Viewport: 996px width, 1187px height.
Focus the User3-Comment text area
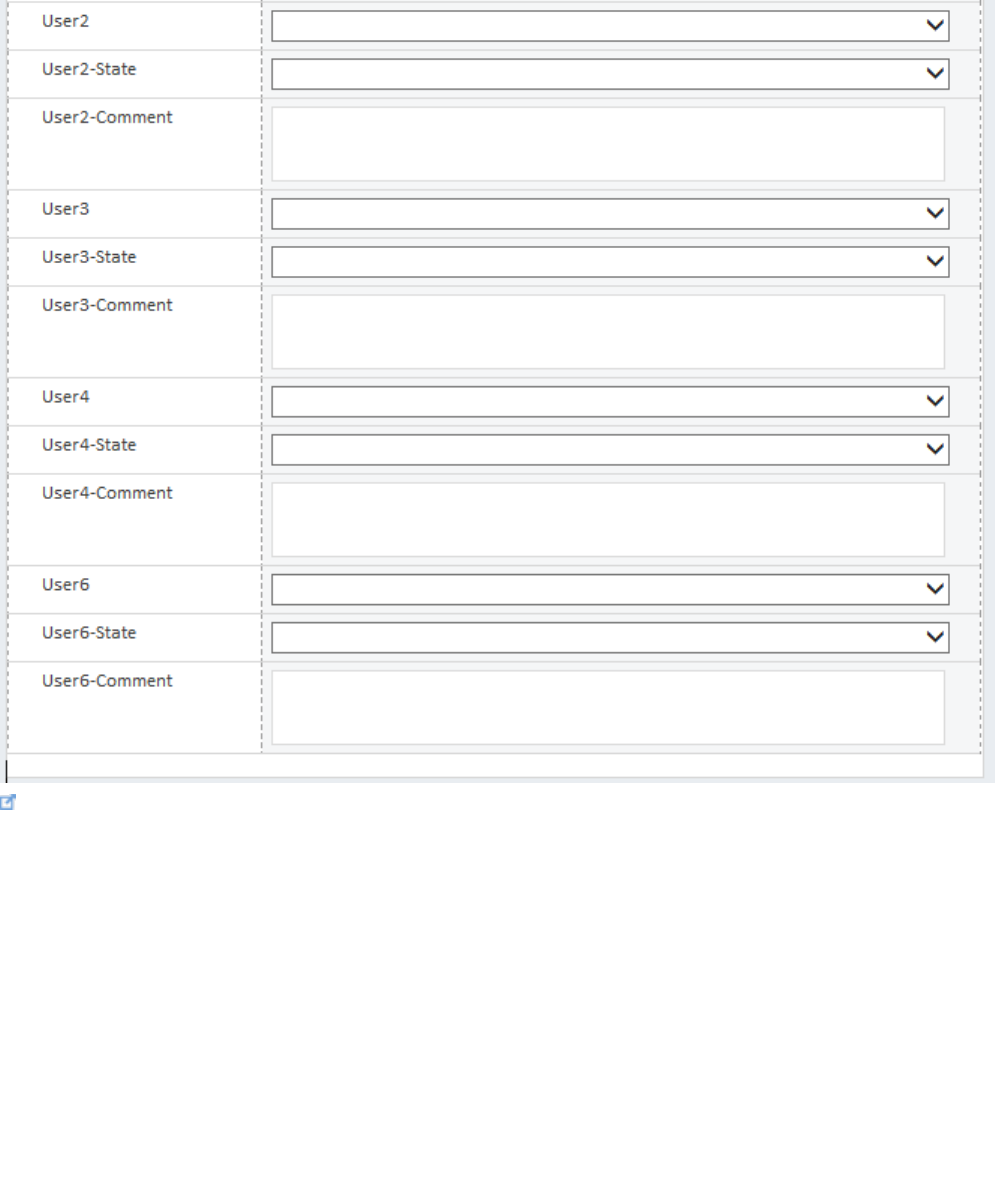(x=608, y=332)
